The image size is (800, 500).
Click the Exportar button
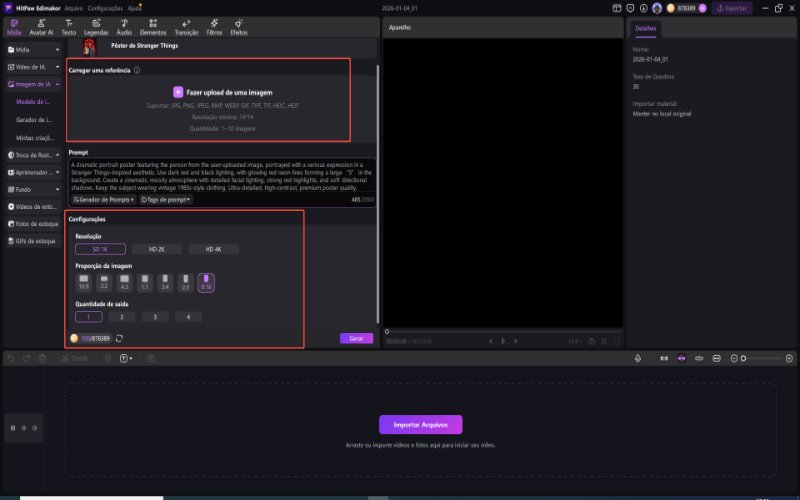point(732,8)
